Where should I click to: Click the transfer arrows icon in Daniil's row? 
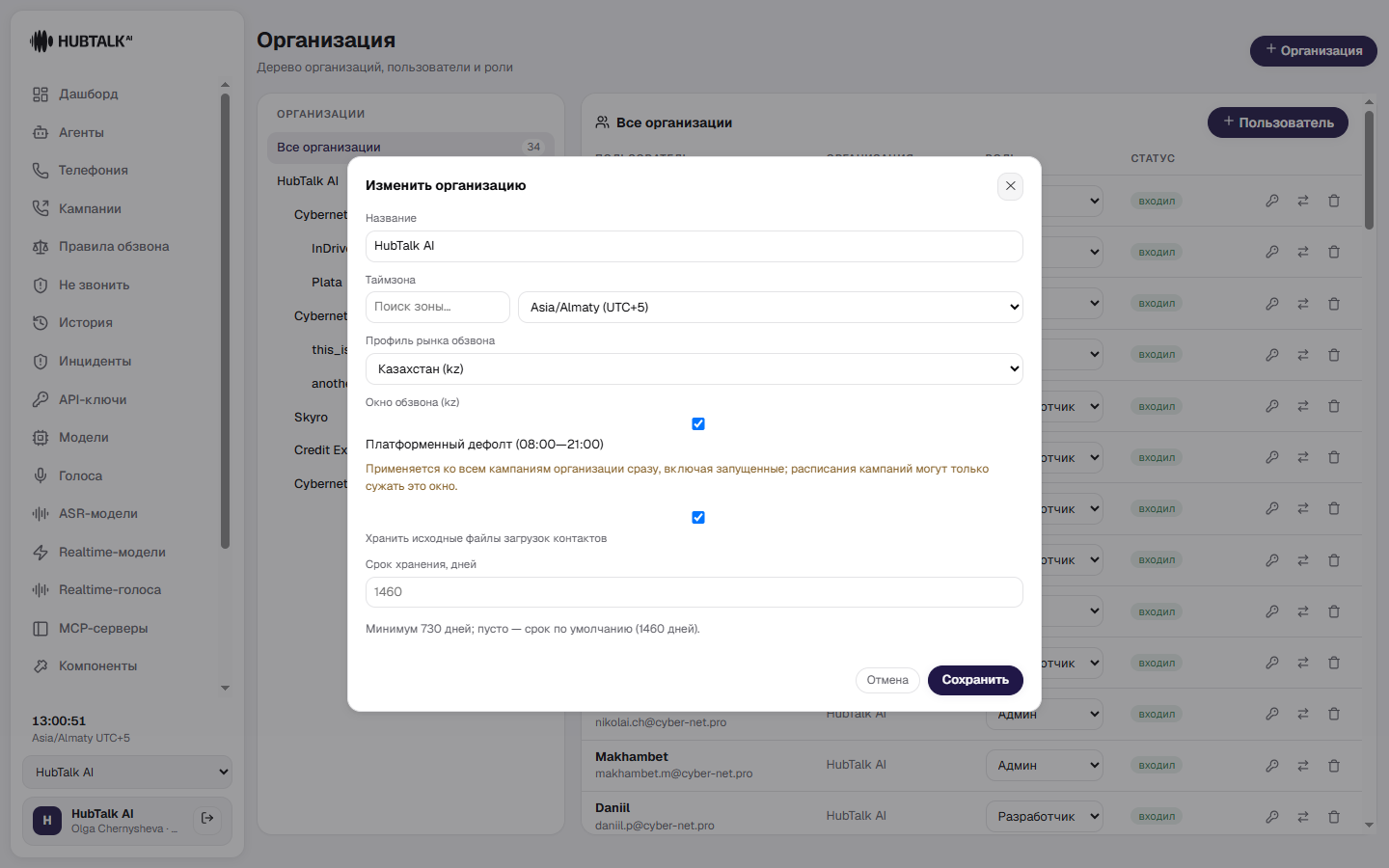tap(1303, 817)
